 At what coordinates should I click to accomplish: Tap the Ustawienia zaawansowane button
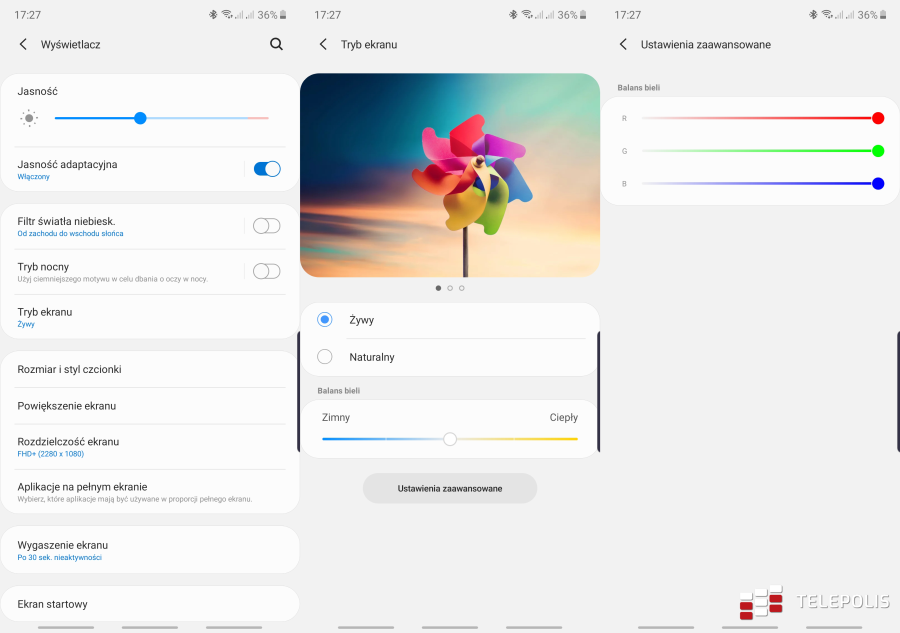pyautogui.click(x=449, y=488)
